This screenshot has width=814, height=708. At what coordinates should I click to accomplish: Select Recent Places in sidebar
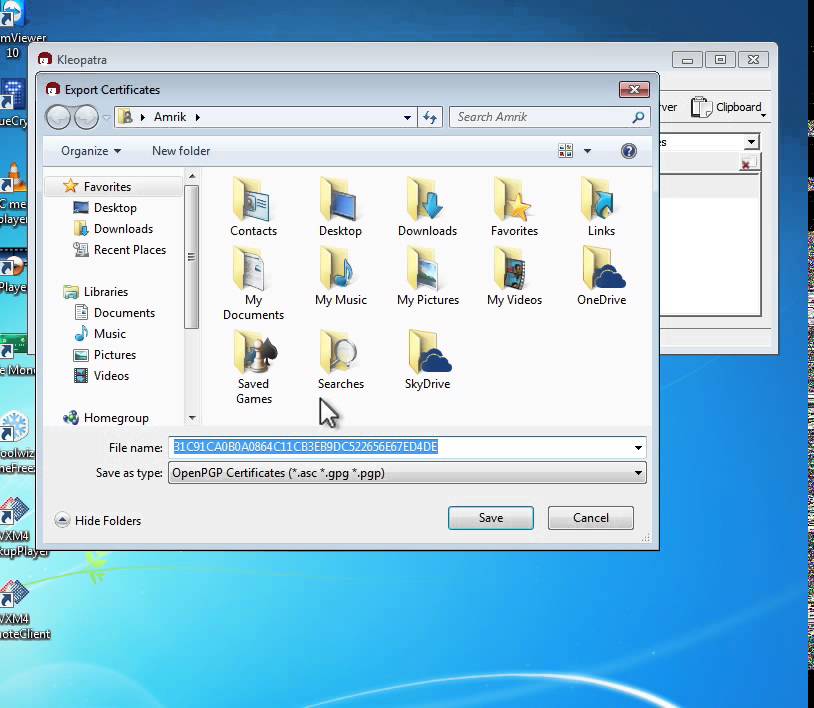tap(130, 250)
